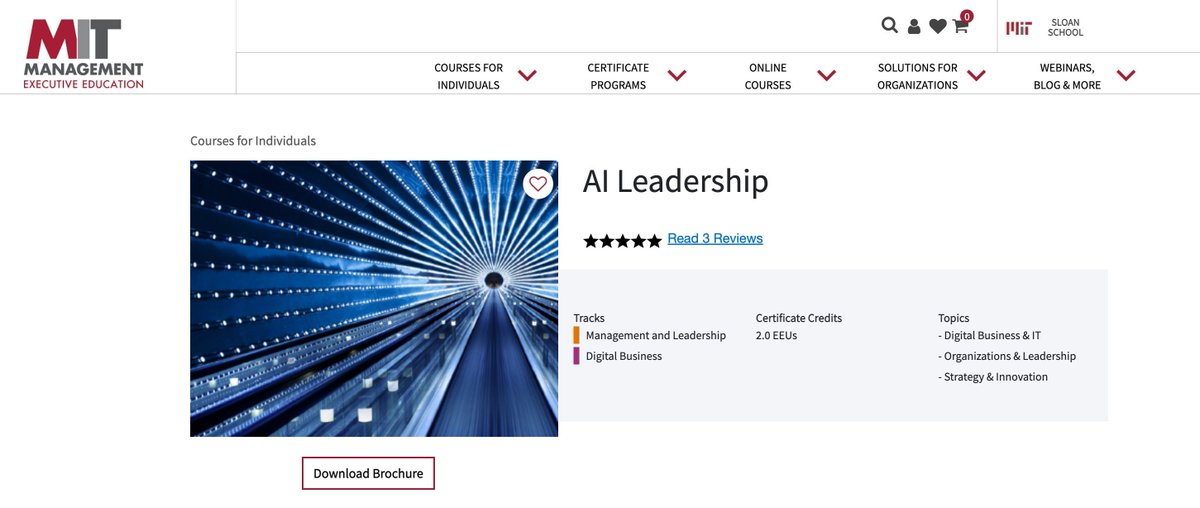
Task: Click the Topics label
Action: pyautogui.click(x=954, y=318)
